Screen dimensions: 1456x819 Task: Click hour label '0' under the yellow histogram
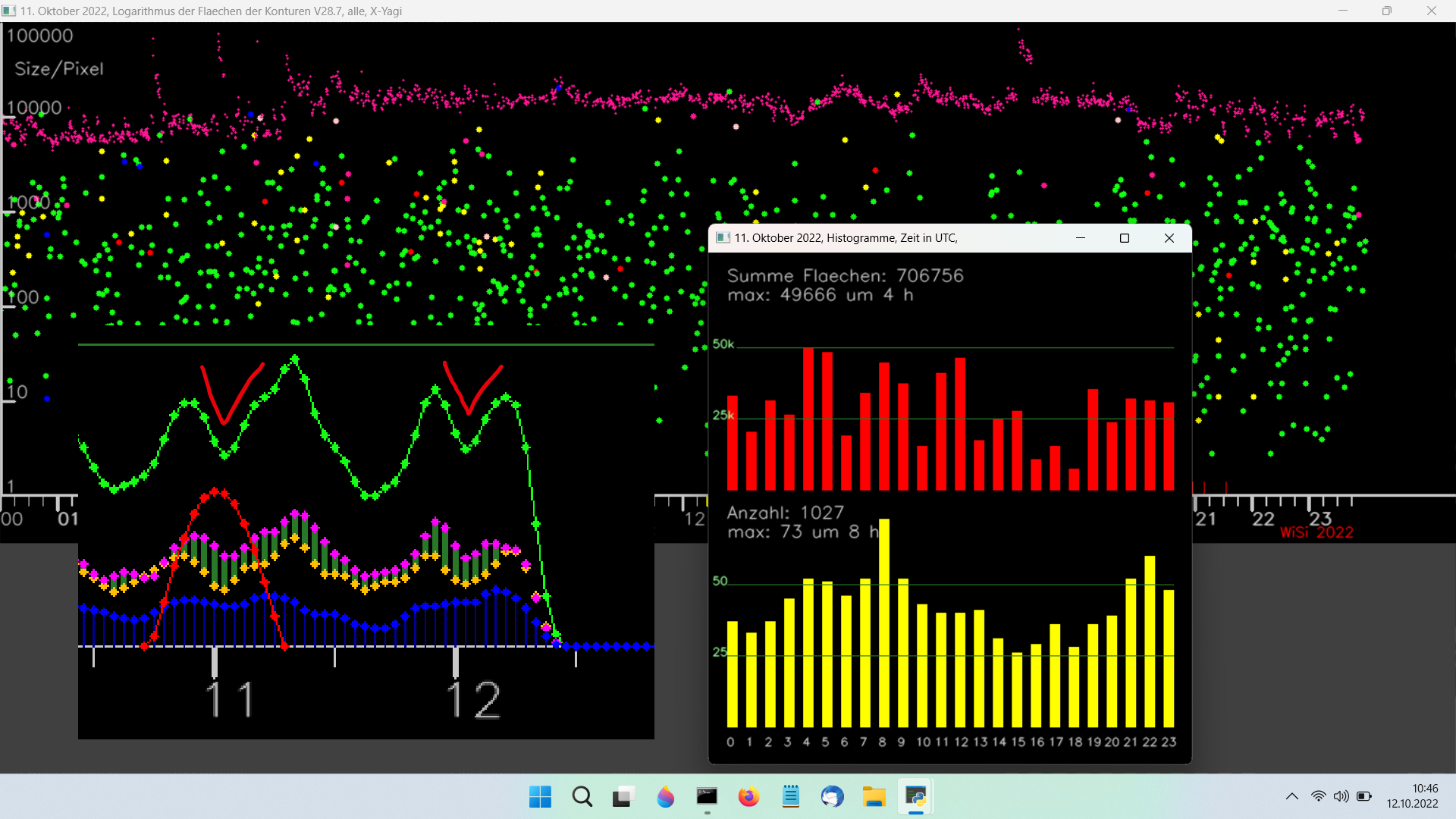point(730,742)
